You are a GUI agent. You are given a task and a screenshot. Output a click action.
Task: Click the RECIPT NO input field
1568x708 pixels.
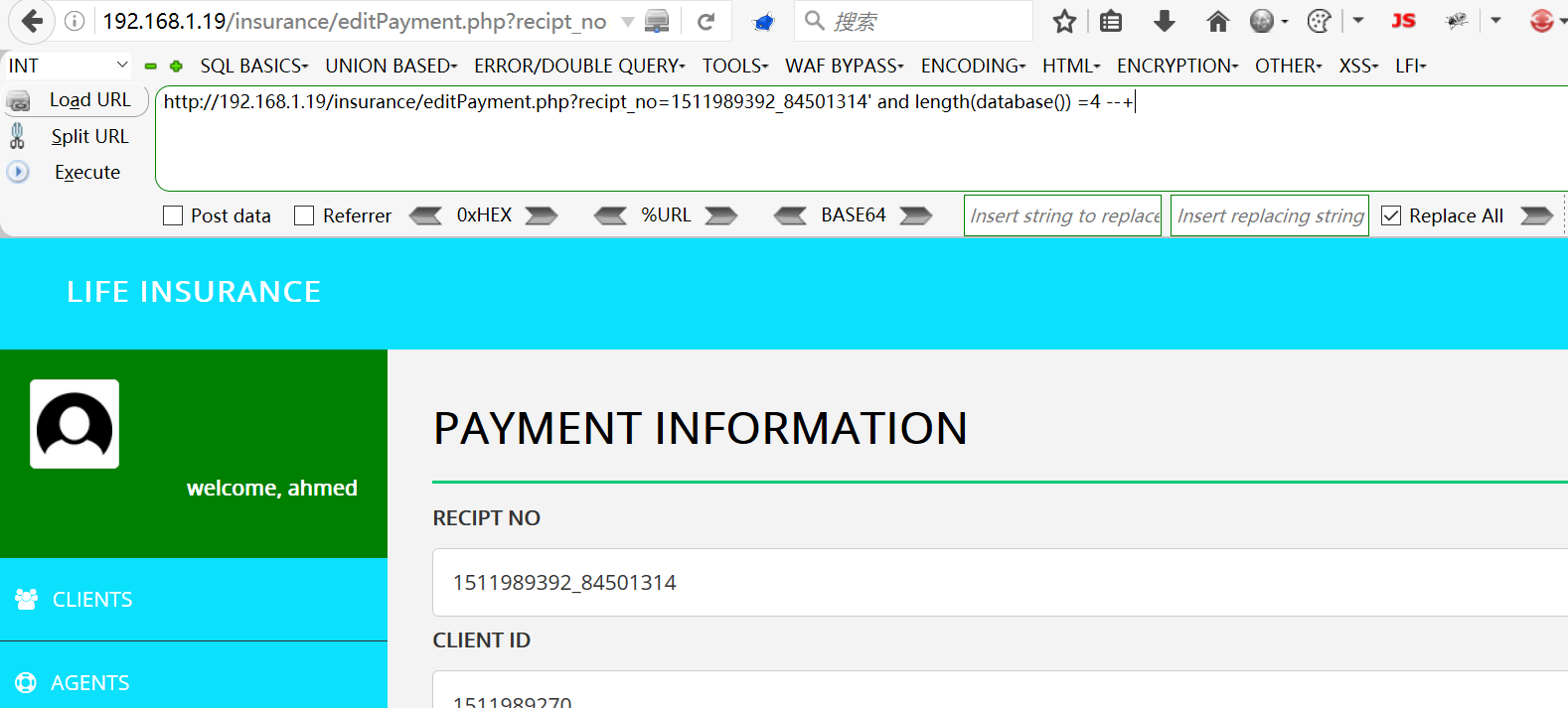point(1000,582)
